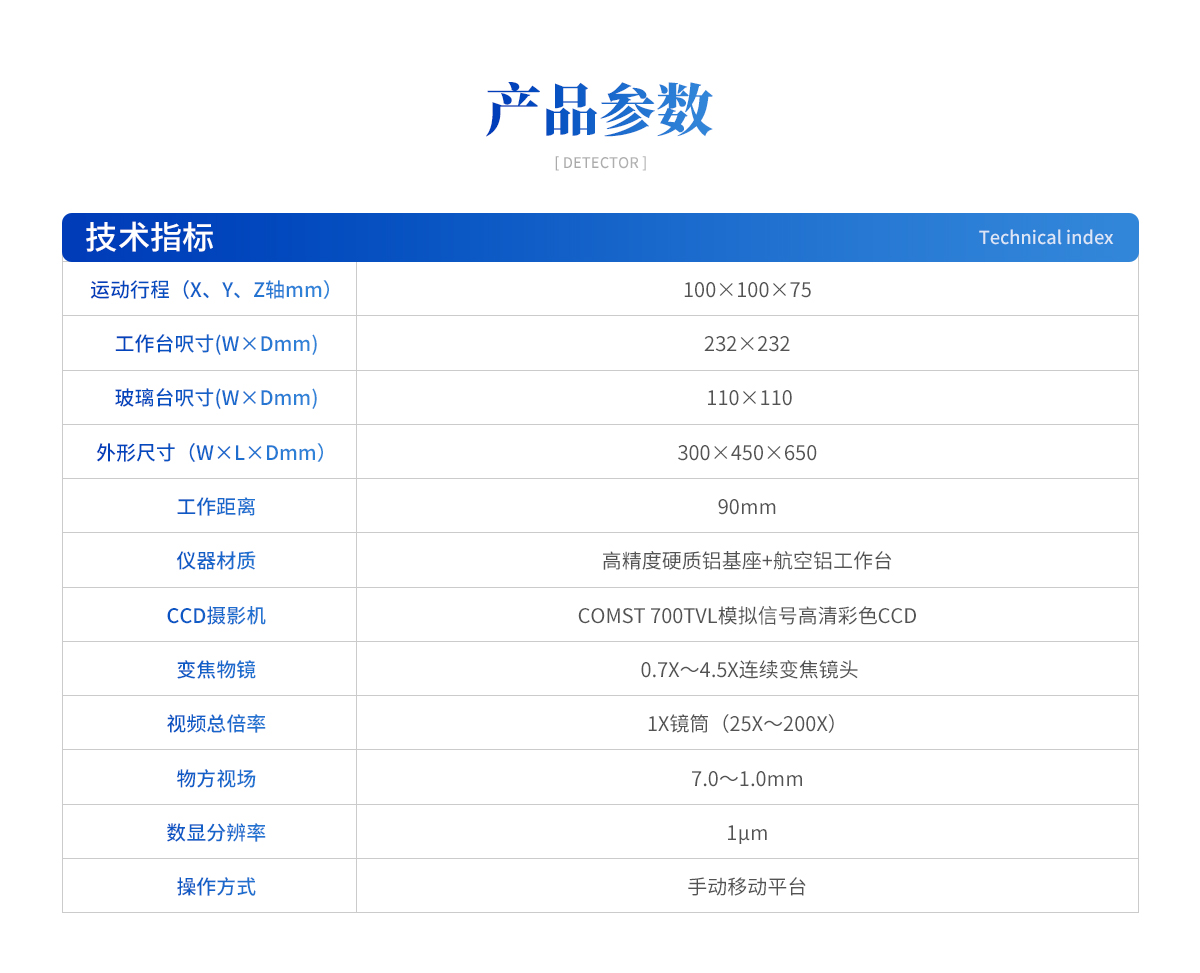
Task: Click the 1μm resolution value
Action: (x=747, y=833)
